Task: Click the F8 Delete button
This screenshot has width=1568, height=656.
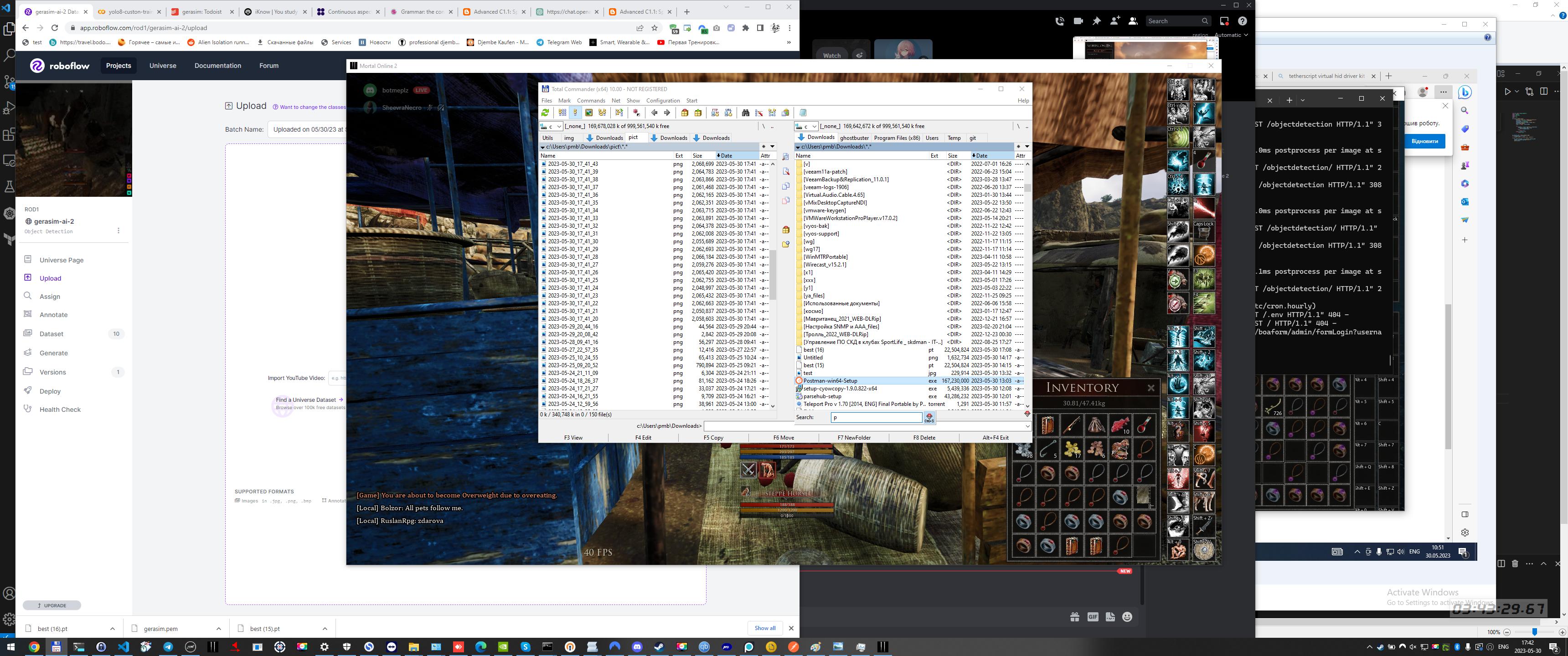Action: (924, 437)
